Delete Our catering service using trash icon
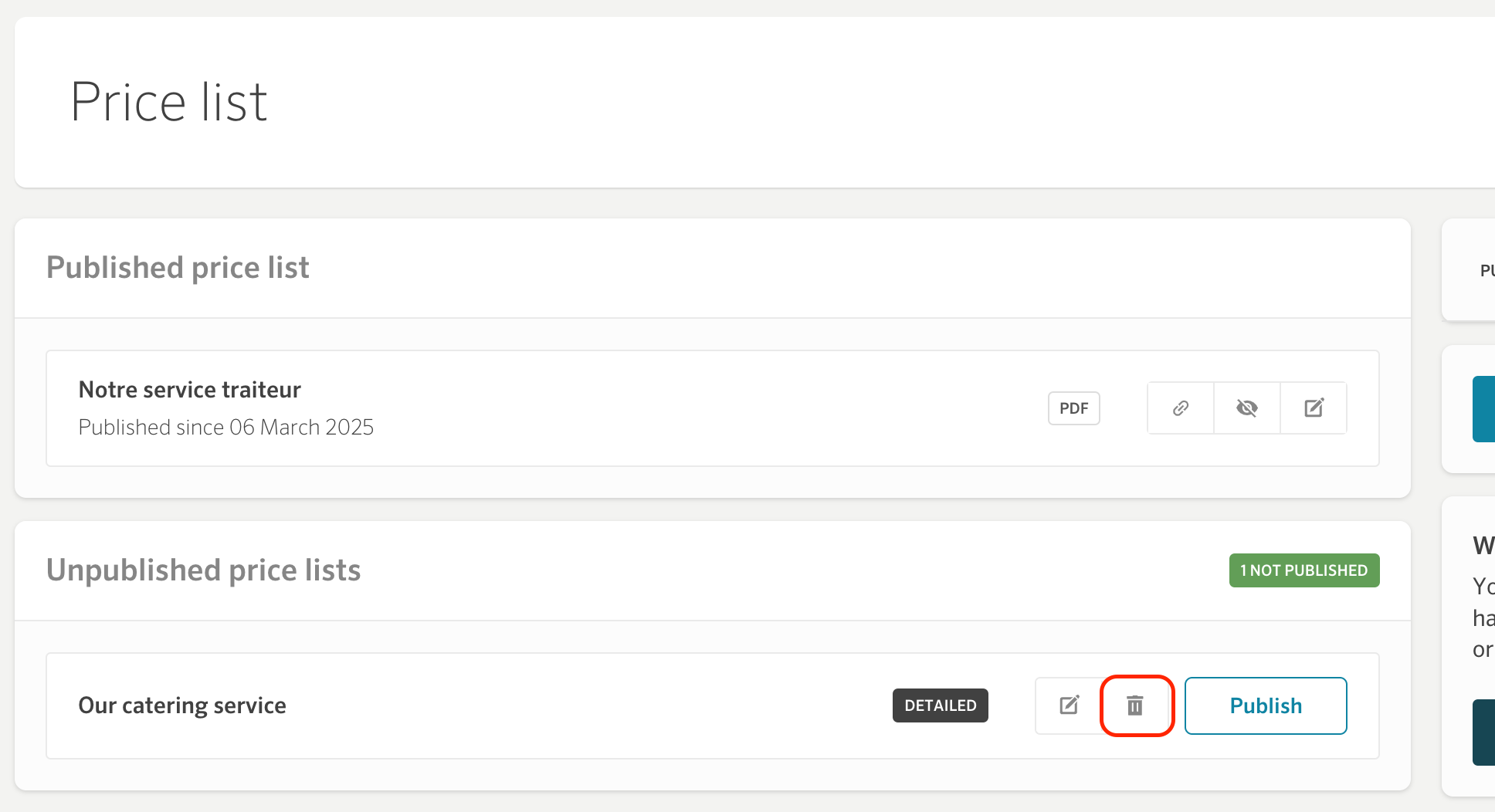1495x812 pixels. (1135, 705)
